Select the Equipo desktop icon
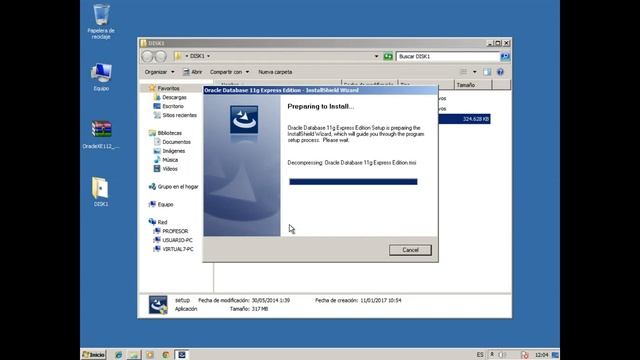640x360 pixels. pos(101,77)
